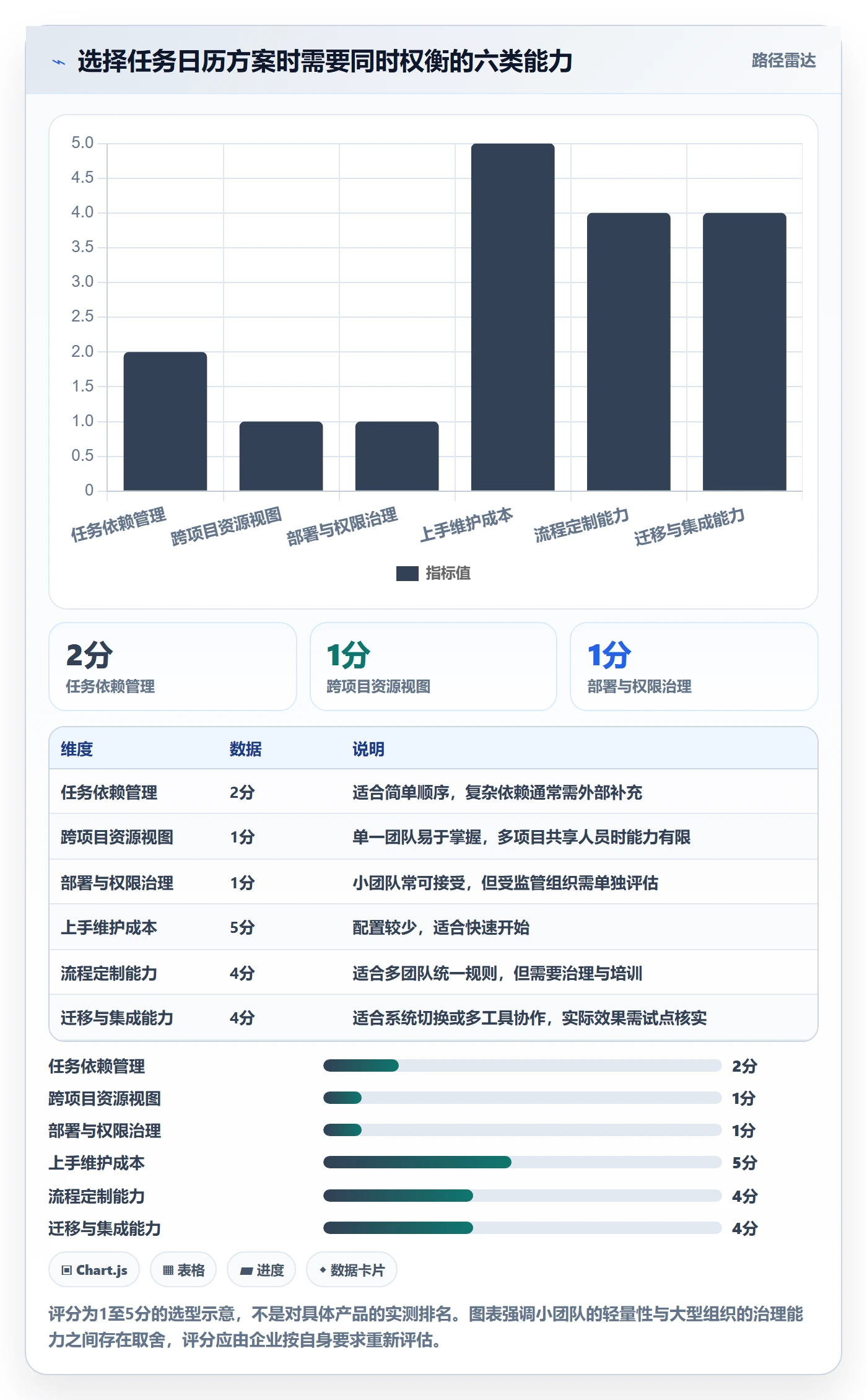Screen dimensions: 867x1400
Task: Click description 适合多团队统一规则，但需要治理与培训
Action: [x=497, y=973]
